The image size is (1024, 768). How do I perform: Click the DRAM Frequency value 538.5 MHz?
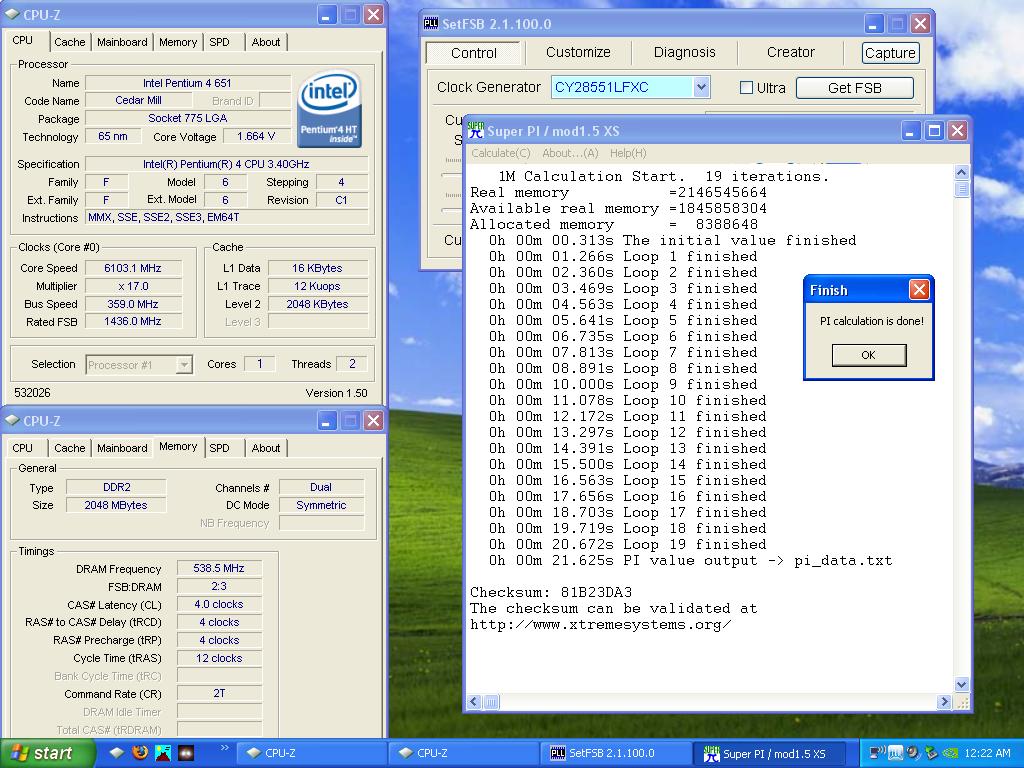click(219, 568)
